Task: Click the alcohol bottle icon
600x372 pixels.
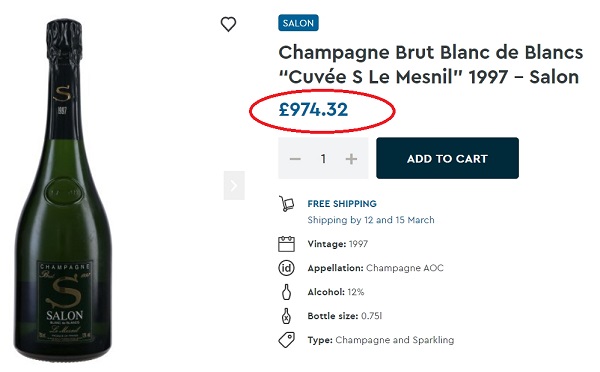Action: tap(286, 292)
